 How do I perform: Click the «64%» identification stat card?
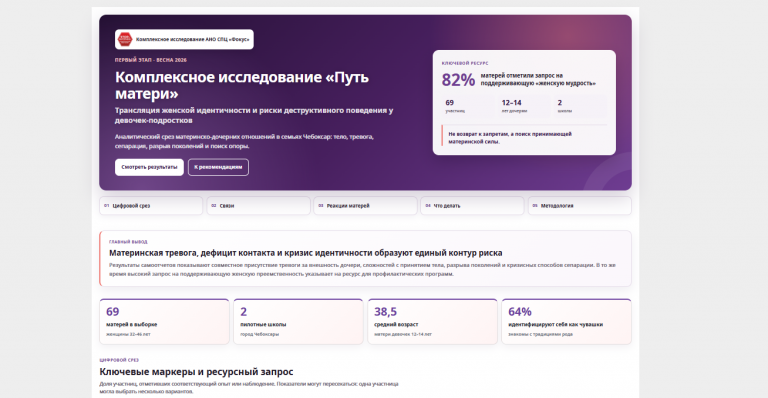(566, 322)
